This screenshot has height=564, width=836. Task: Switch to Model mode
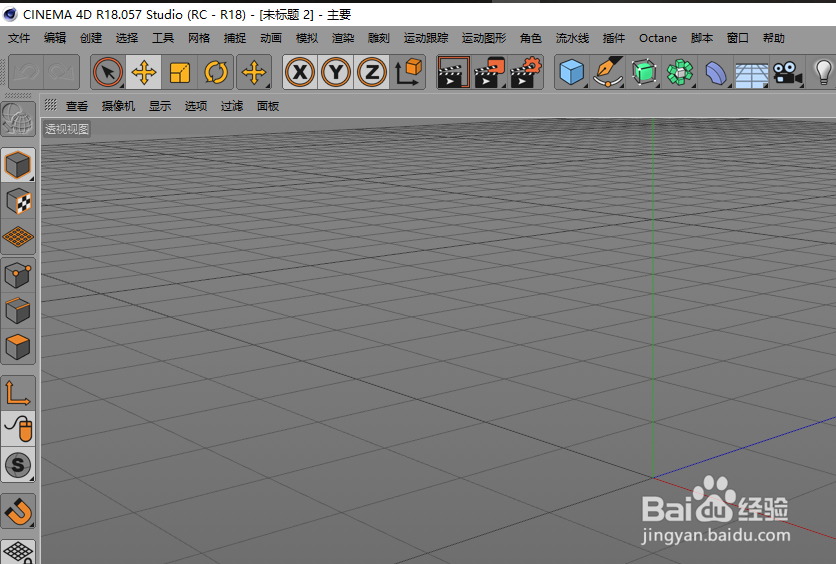(x=18, y=165)
